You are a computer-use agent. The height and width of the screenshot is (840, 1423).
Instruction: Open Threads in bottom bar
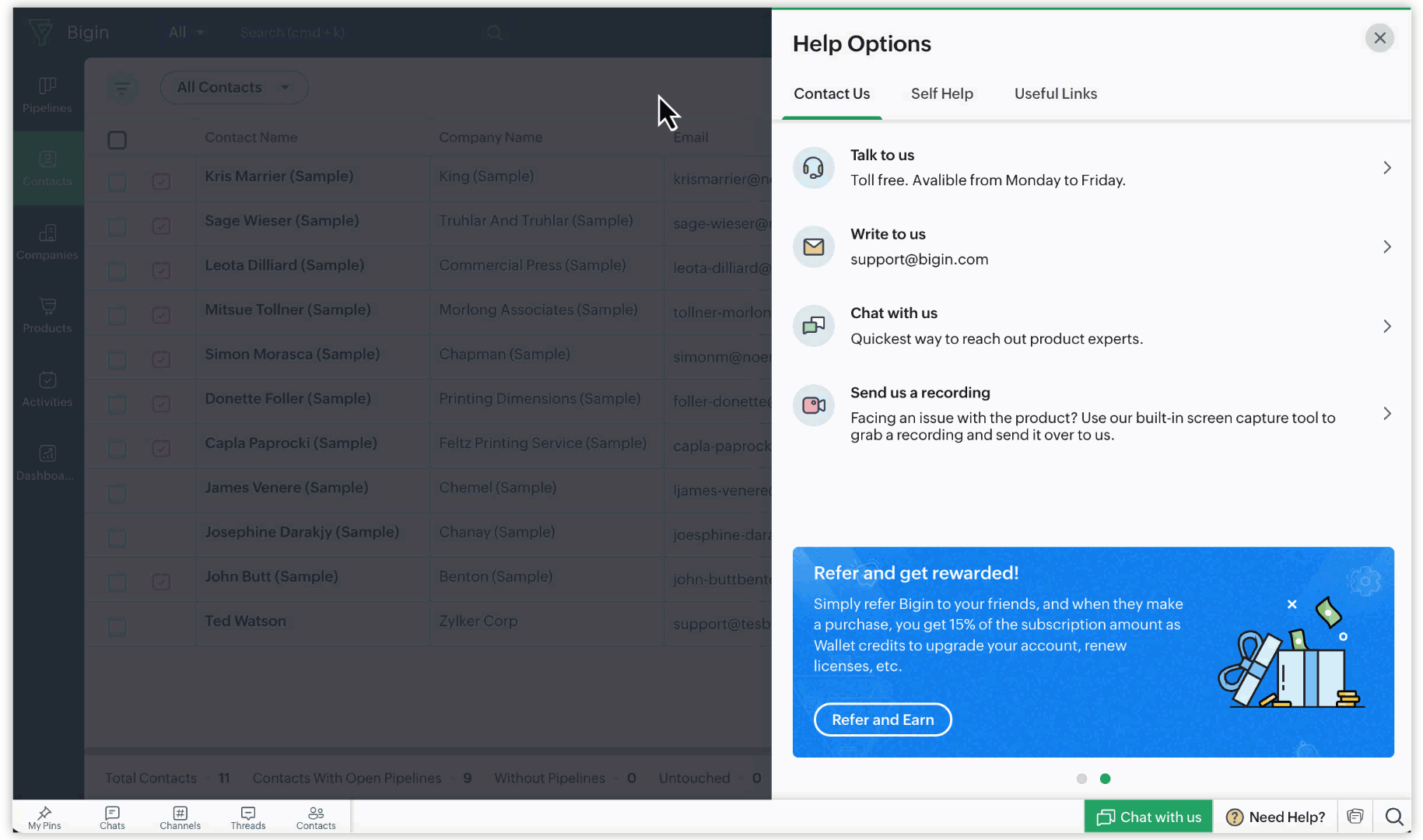click(x=247, y=817)
